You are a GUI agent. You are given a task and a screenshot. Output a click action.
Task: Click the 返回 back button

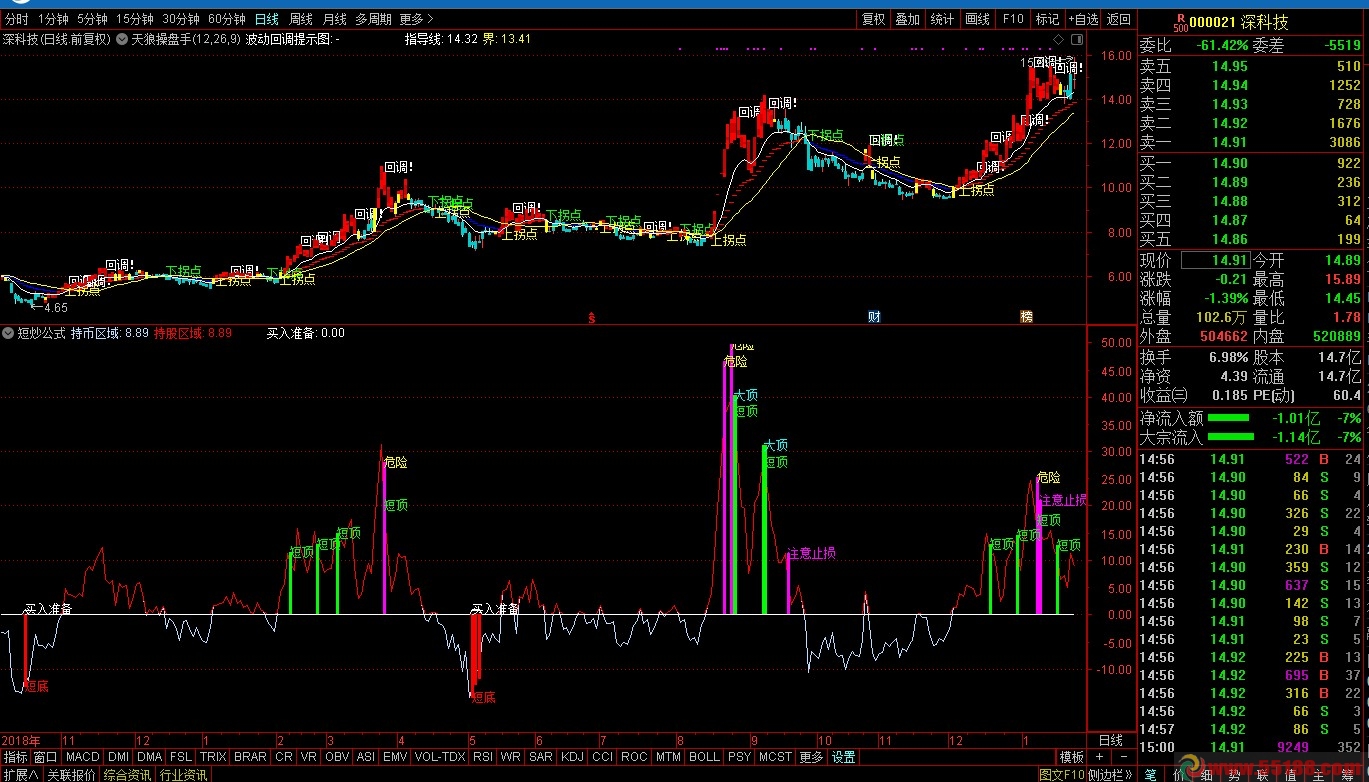click(x=1119, y=19)
